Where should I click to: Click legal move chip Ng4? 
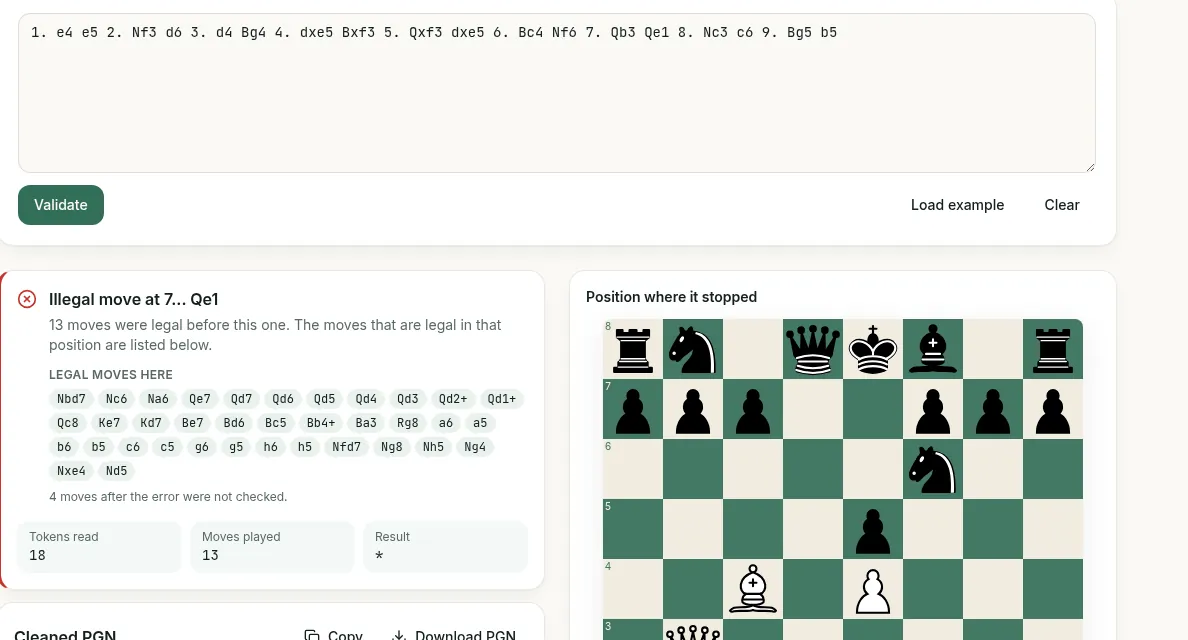(x=475, y=447)
